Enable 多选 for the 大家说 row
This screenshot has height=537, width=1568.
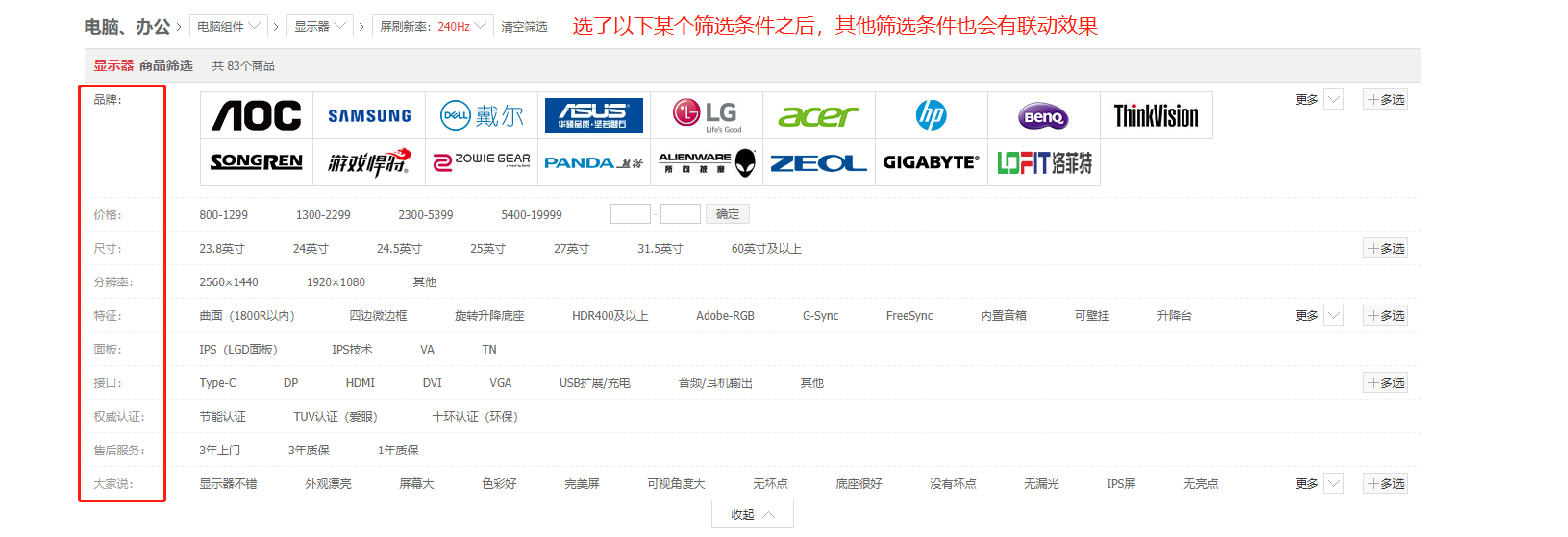tap(1385, 483)
